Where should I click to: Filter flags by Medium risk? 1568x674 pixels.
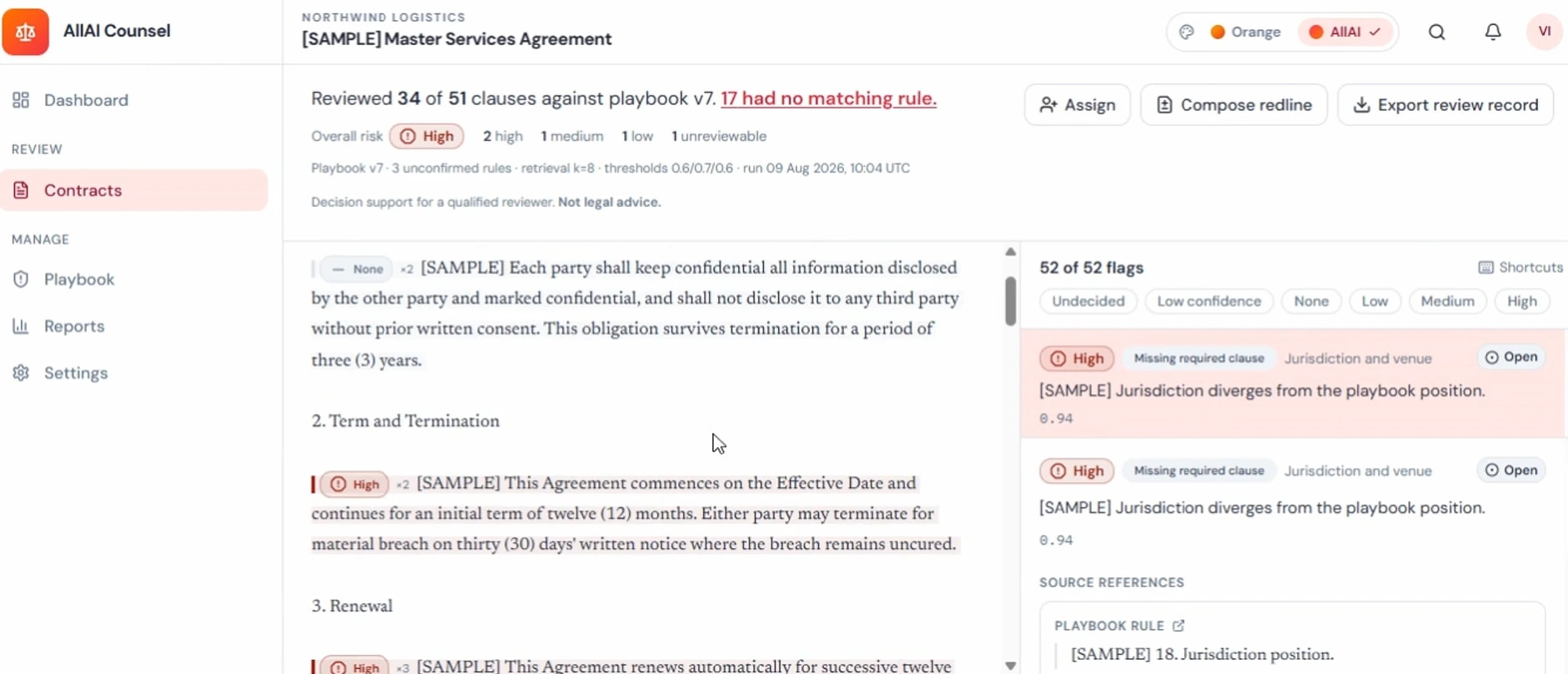(1447, 301)
